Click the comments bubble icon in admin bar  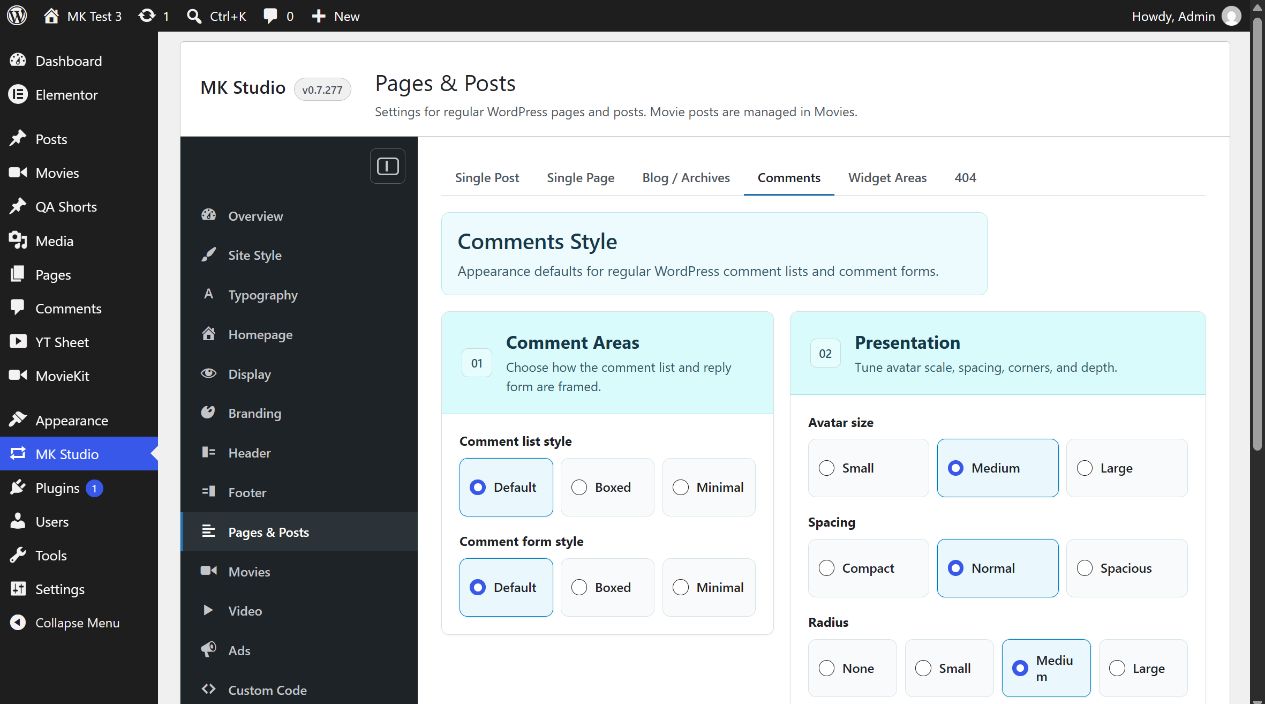coord(271,16)
